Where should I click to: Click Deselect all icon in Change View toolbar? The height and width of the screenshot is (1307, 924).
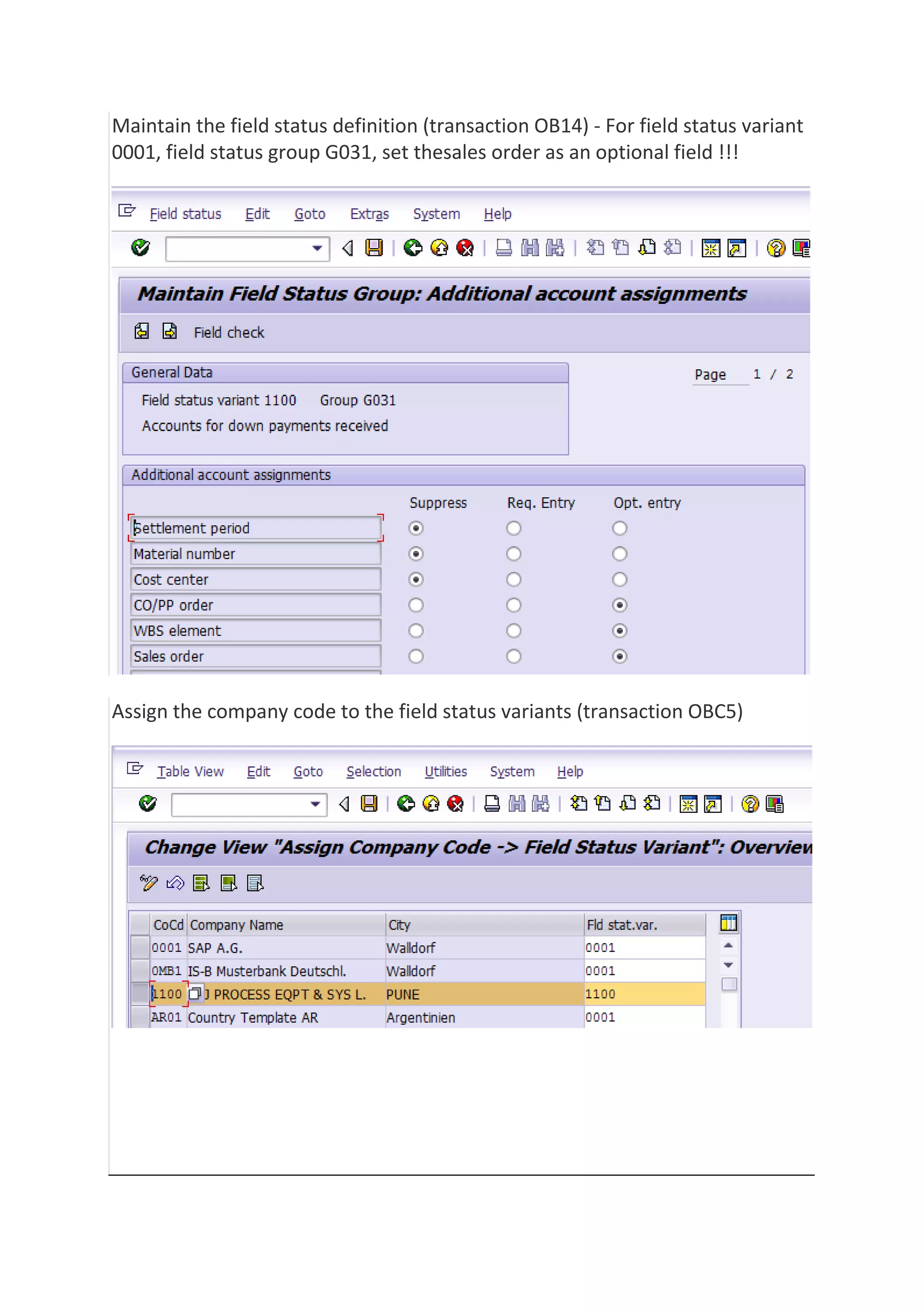coord(255,883)
